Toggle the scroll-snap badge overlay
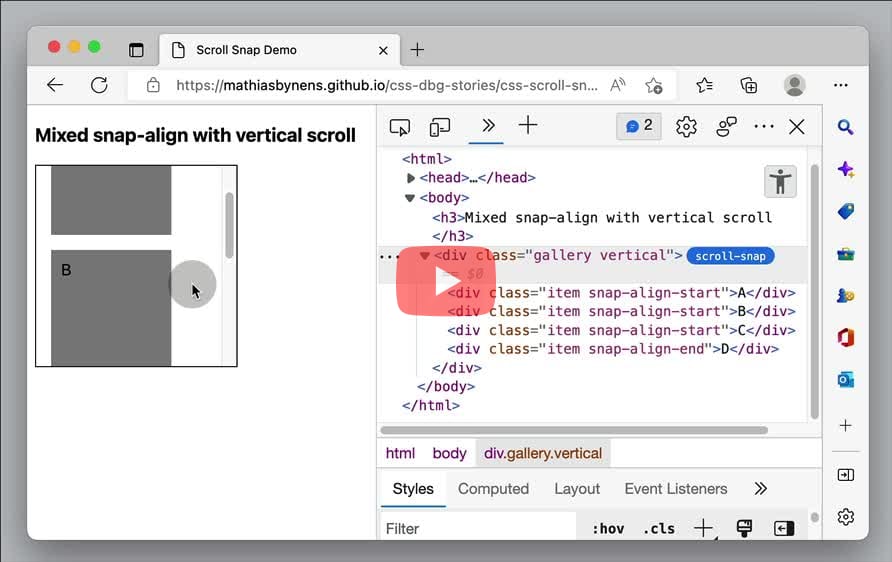 coord(730,256)
